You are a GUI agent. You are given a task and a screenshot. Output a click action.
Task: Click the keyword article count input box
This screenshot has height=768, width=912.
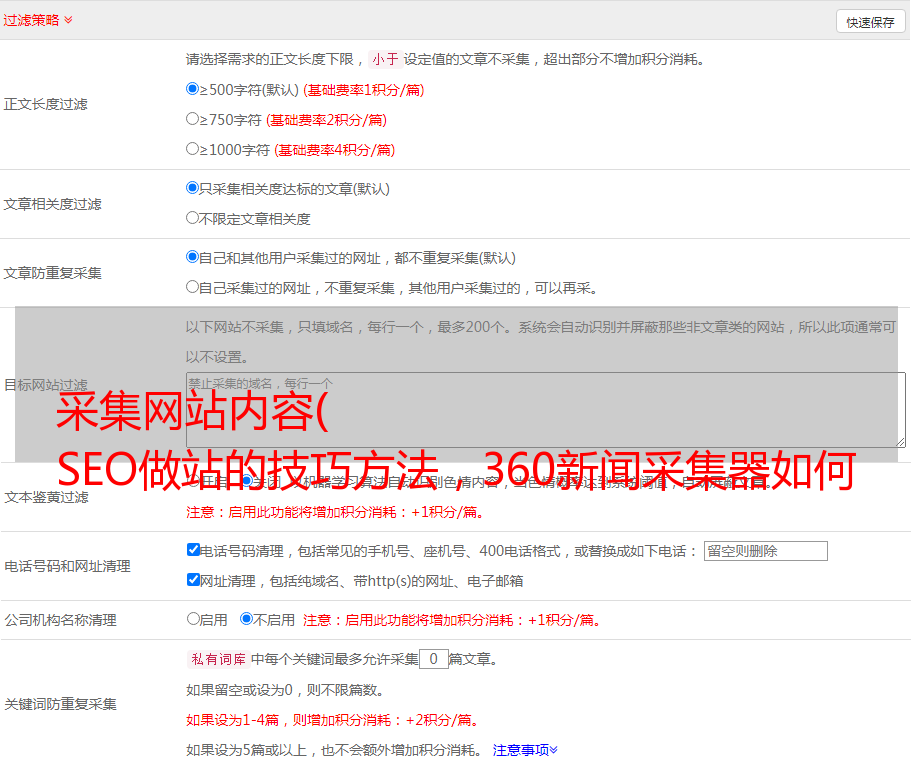(x=433, y=659)
